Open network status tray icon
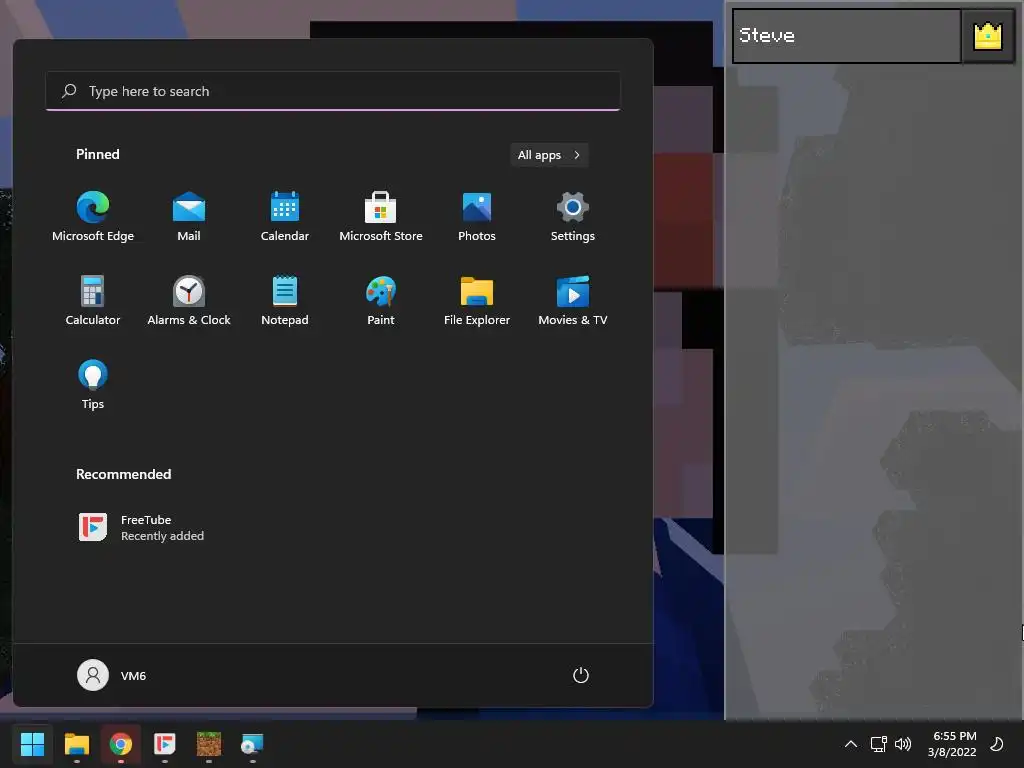This screenshot has width=1024, height=768. point(878,744)
